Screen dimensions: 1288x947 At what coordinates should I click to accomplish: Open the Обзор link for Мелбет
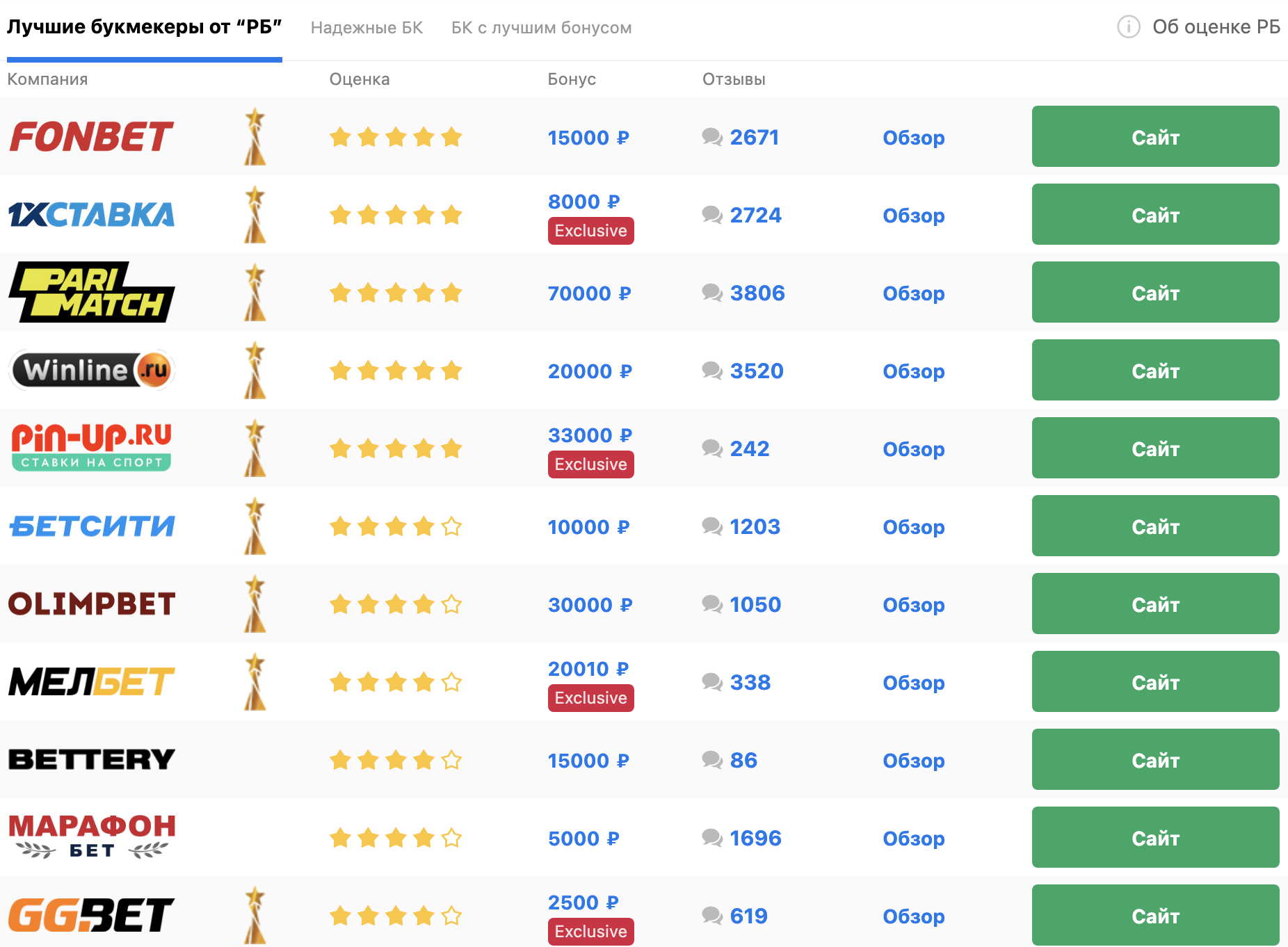[x=914, y=683]
